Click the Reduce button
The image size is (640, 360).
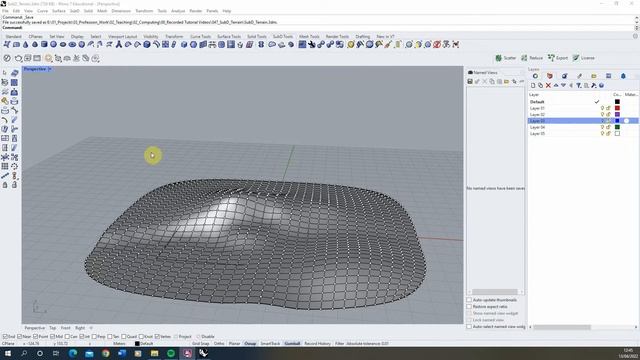click(532, 58)
